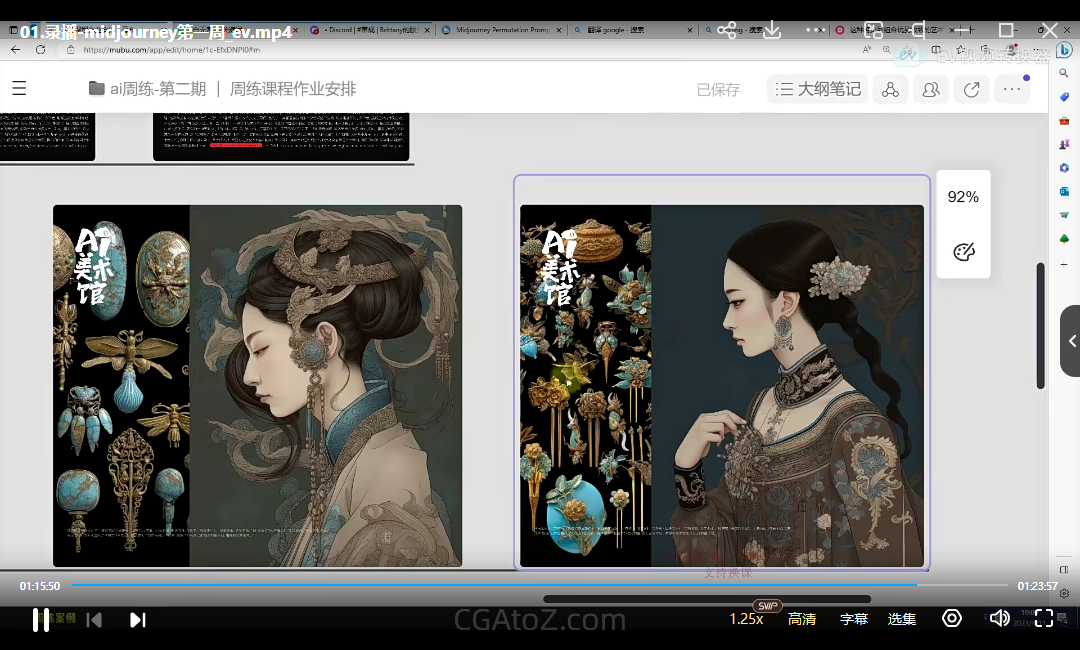Open the 选集 episode list

[902, 619]
